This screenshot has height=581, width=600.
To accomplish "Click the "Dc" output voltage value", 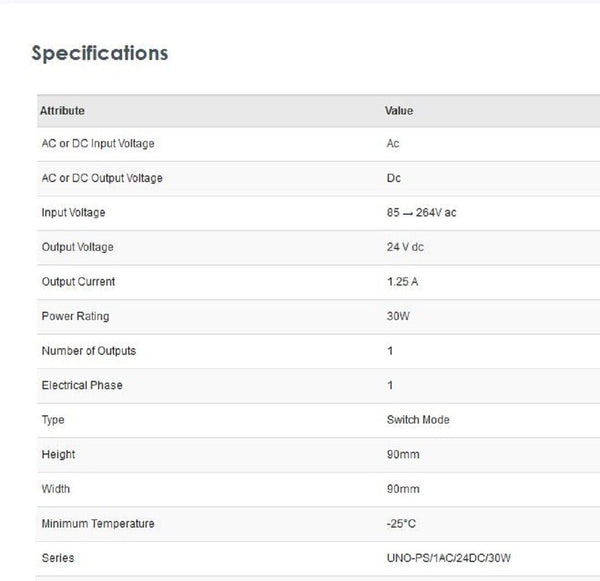I will [393, 178].
